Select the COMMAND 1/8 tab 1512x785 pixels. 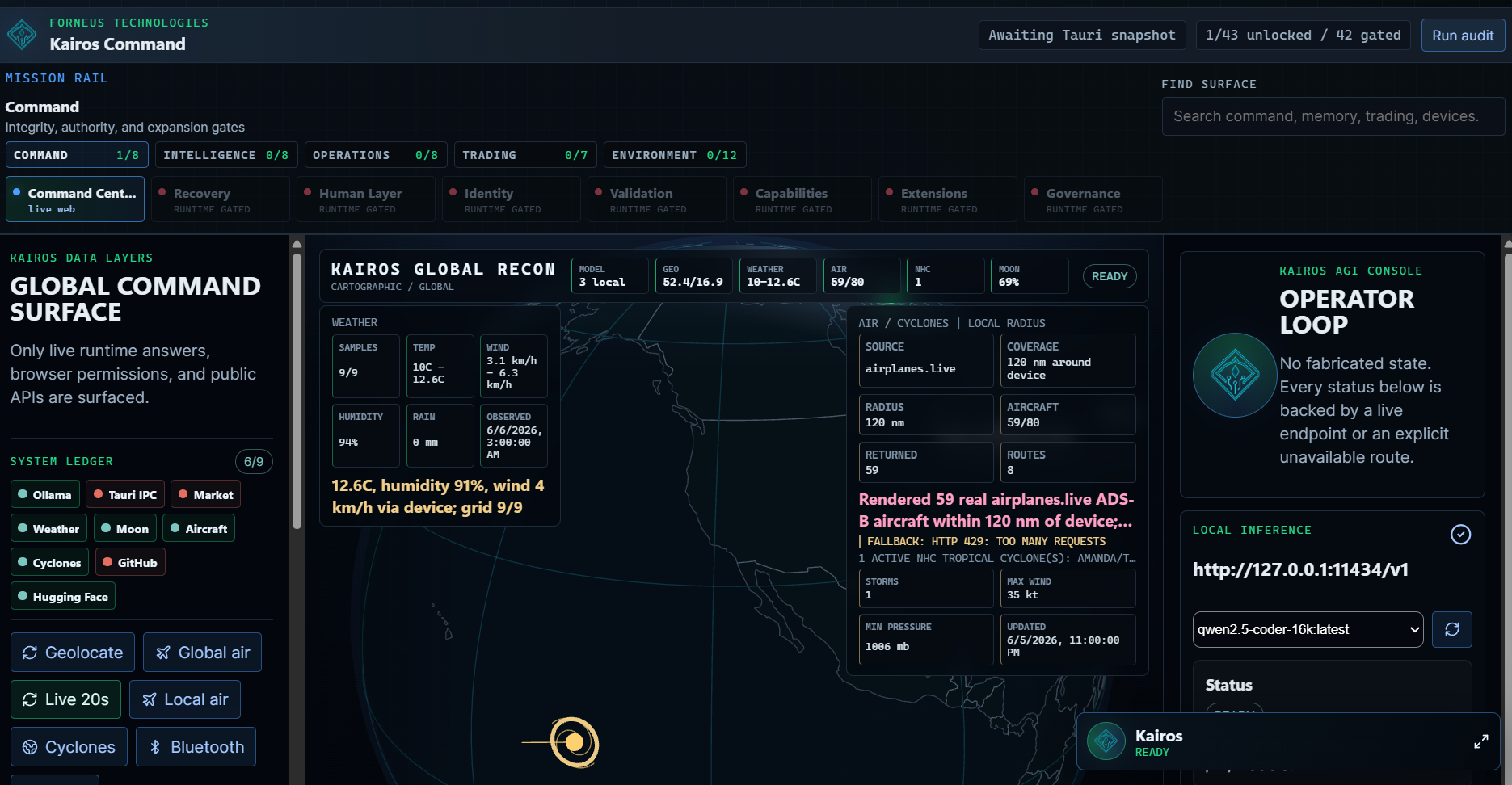click(76, 155)
